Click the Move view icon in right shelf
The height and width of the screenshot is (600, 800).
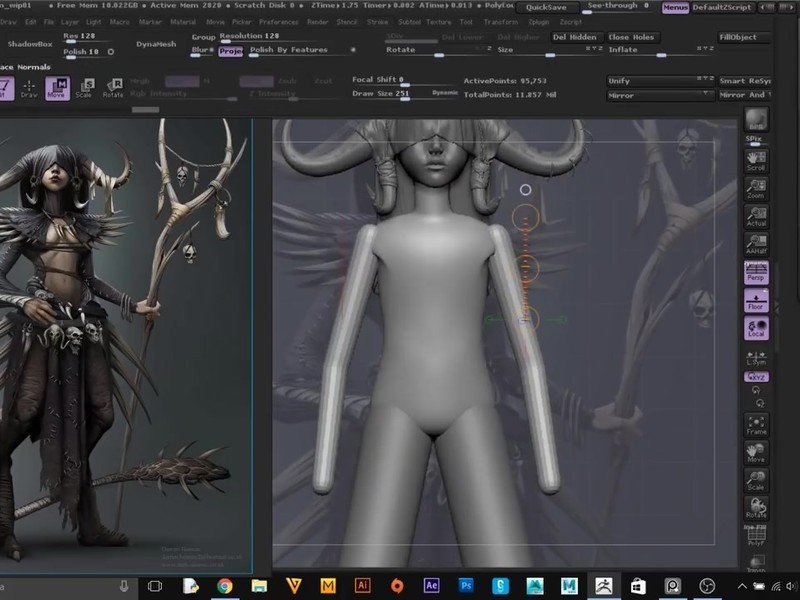tap(756, 453)
